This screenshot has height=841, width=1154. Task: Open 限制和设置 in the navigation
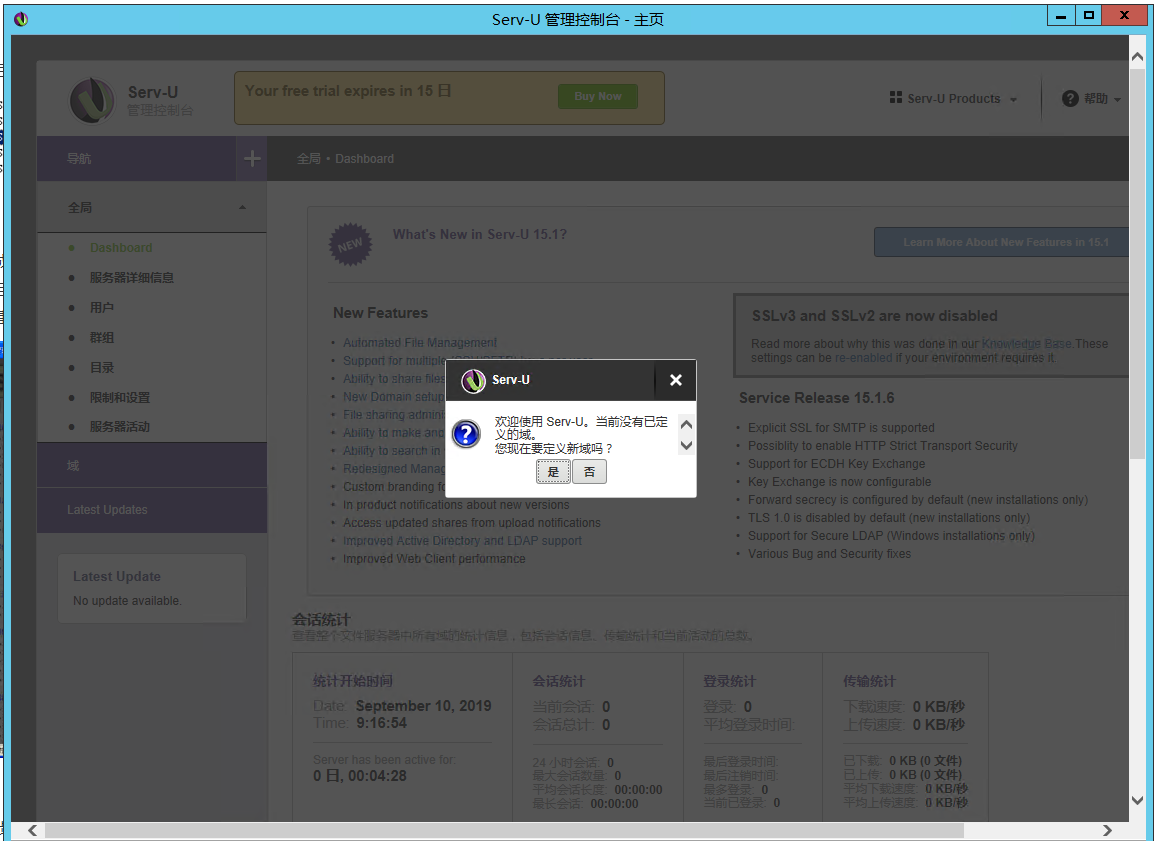point(120,397)
